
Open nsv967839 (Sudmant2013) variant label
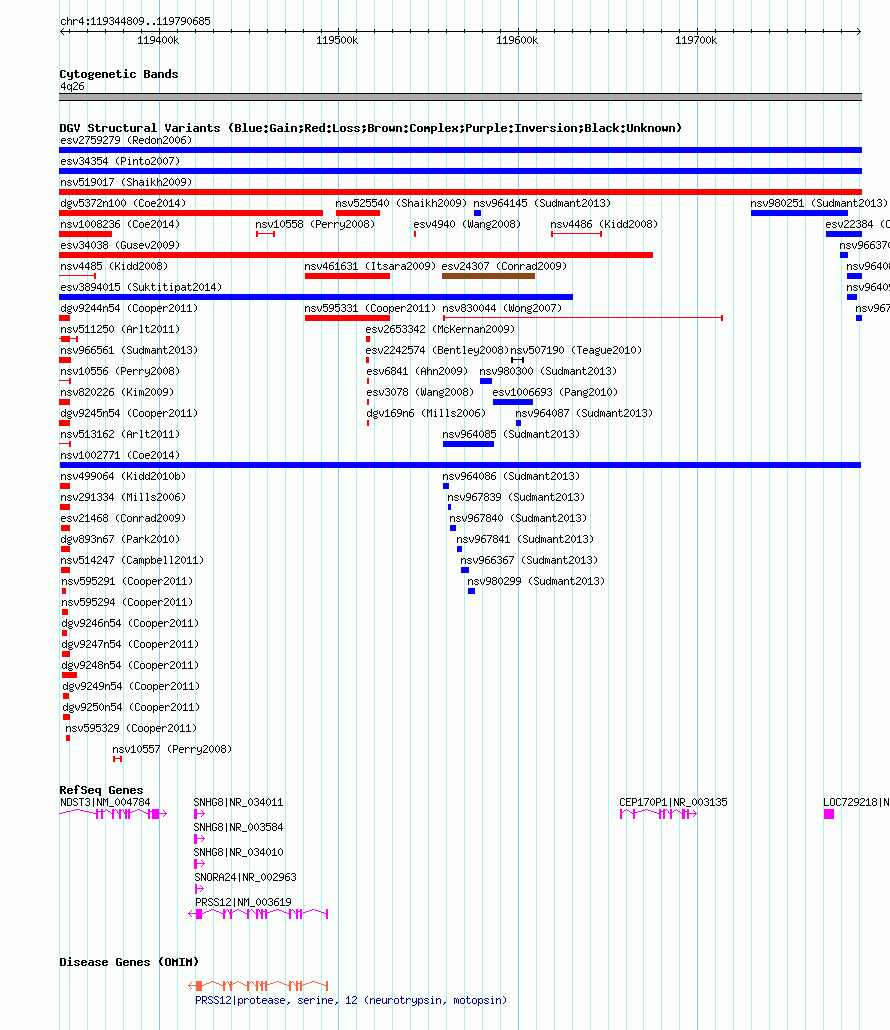click(516, 497)
